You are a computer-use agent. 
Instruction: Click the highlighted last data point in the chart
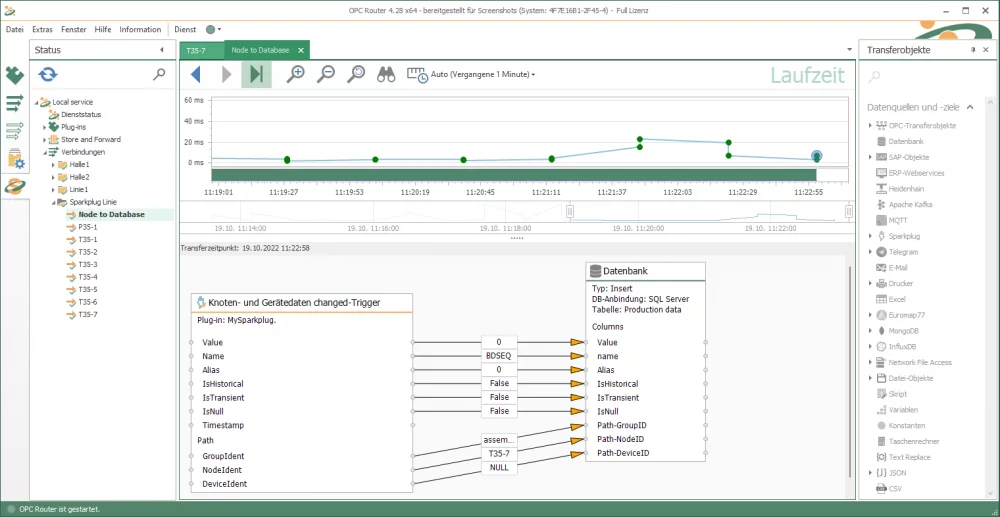click(x=816, y=156)
